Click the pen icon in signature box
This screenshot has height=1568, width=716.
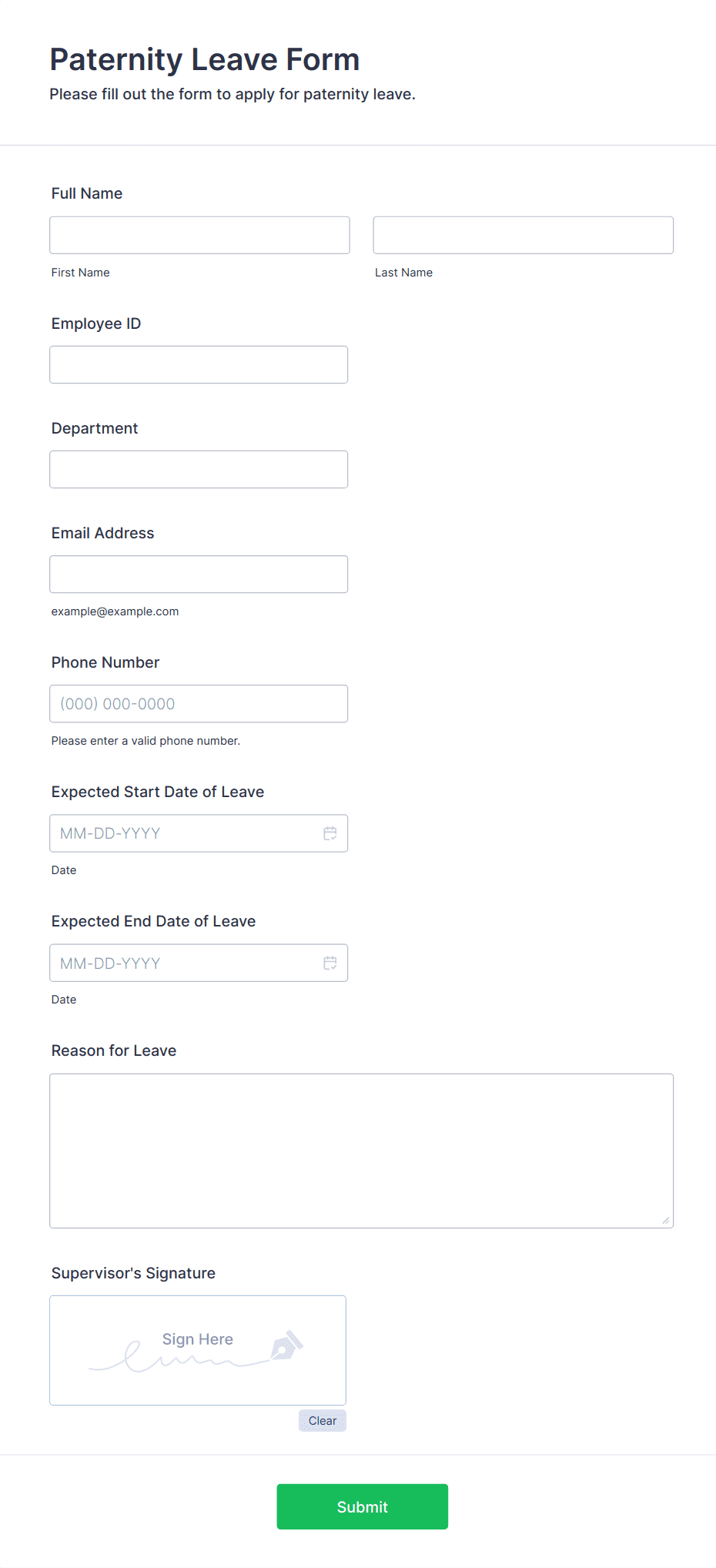point(286,1345)
